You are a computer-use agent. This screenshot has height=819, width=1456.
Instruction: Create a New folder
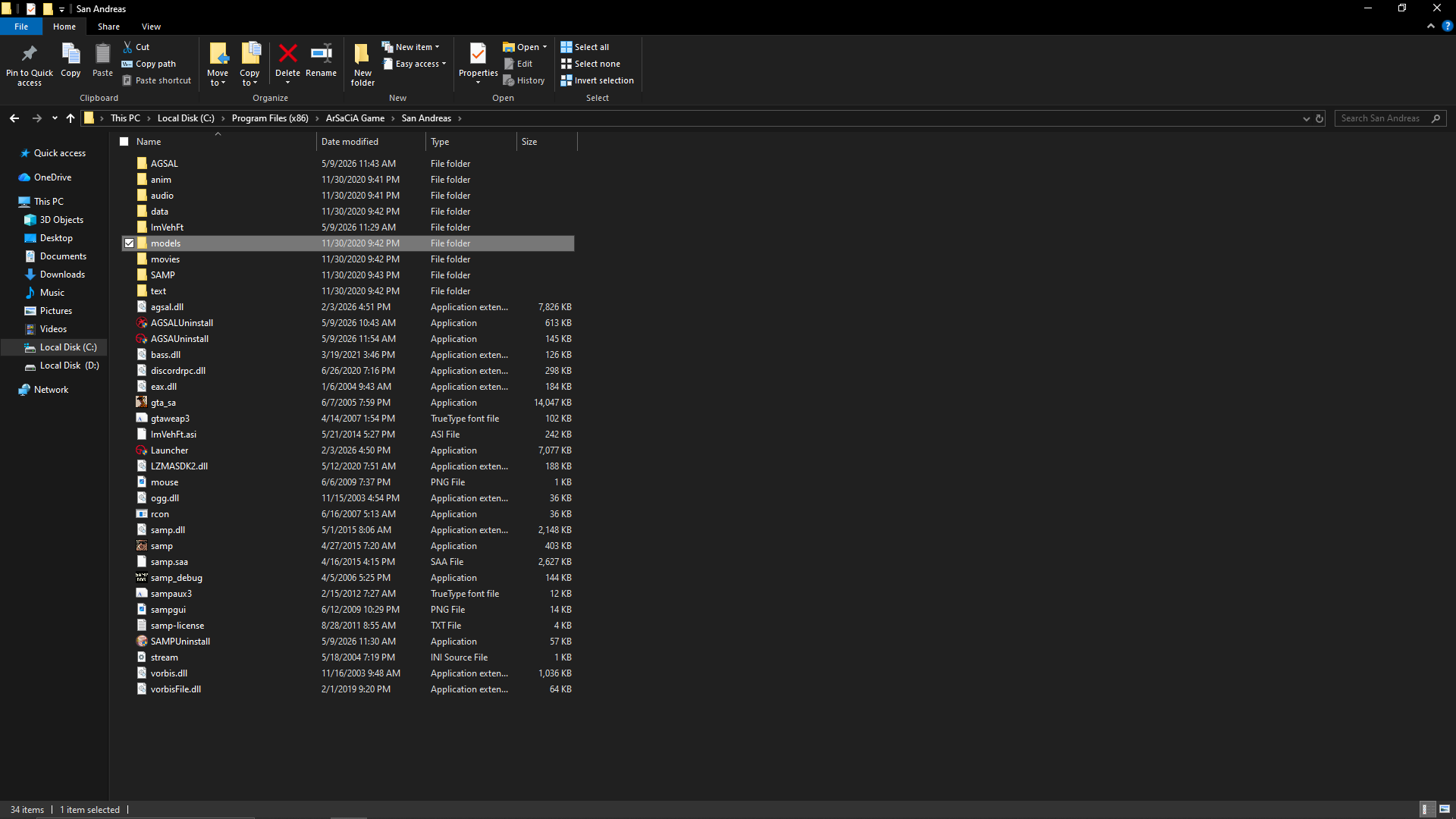(362, 64)
